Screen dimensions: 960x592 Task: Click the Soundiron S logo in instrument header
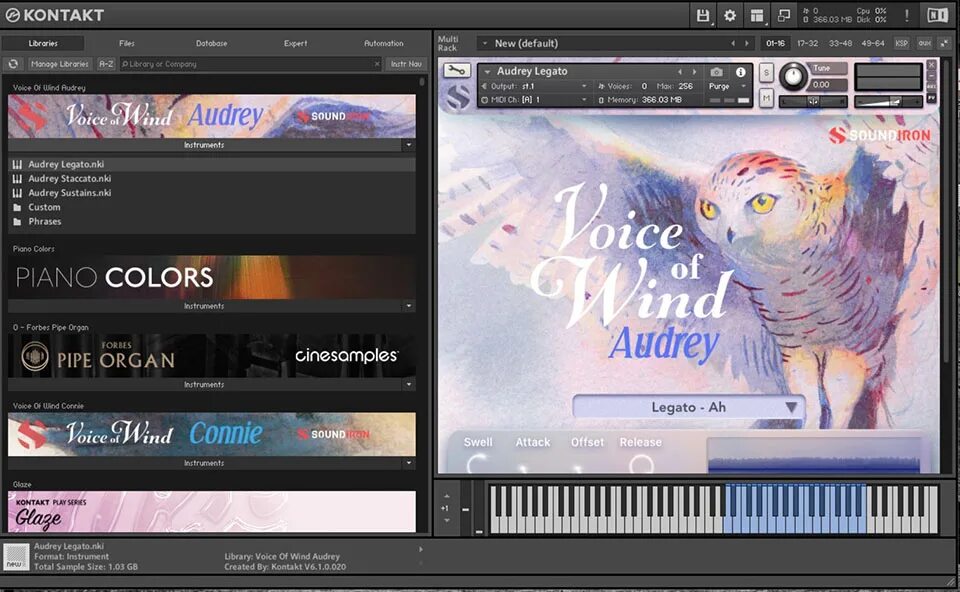click(457, 97)
